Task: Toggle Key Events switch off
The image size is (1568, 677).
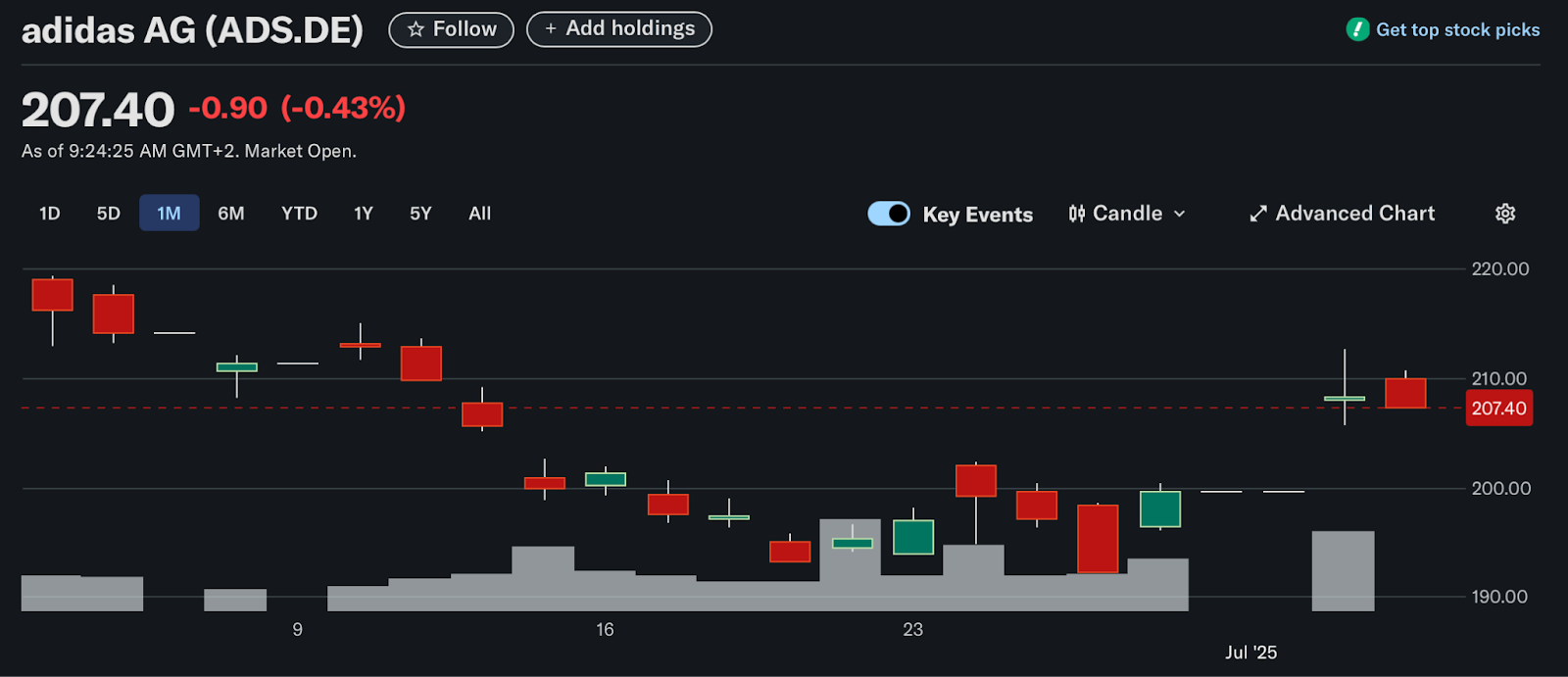Action: (889, 214)
